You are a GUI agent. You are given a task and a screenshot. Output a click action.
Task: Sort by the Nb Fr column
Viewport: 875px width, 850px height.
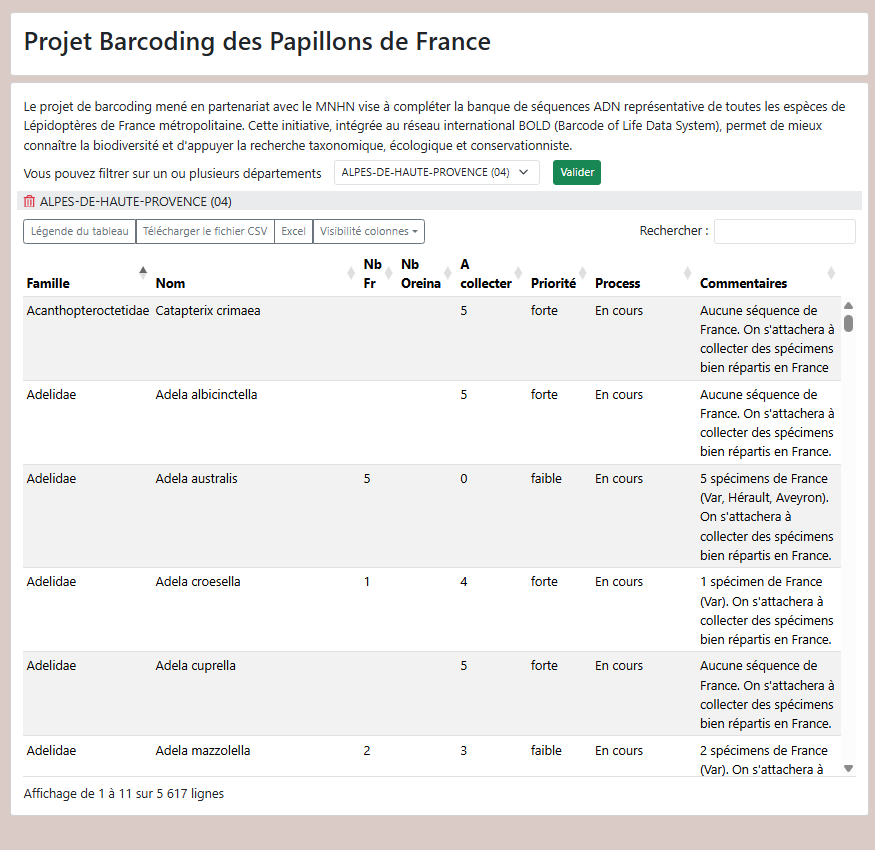click(378, 273)
